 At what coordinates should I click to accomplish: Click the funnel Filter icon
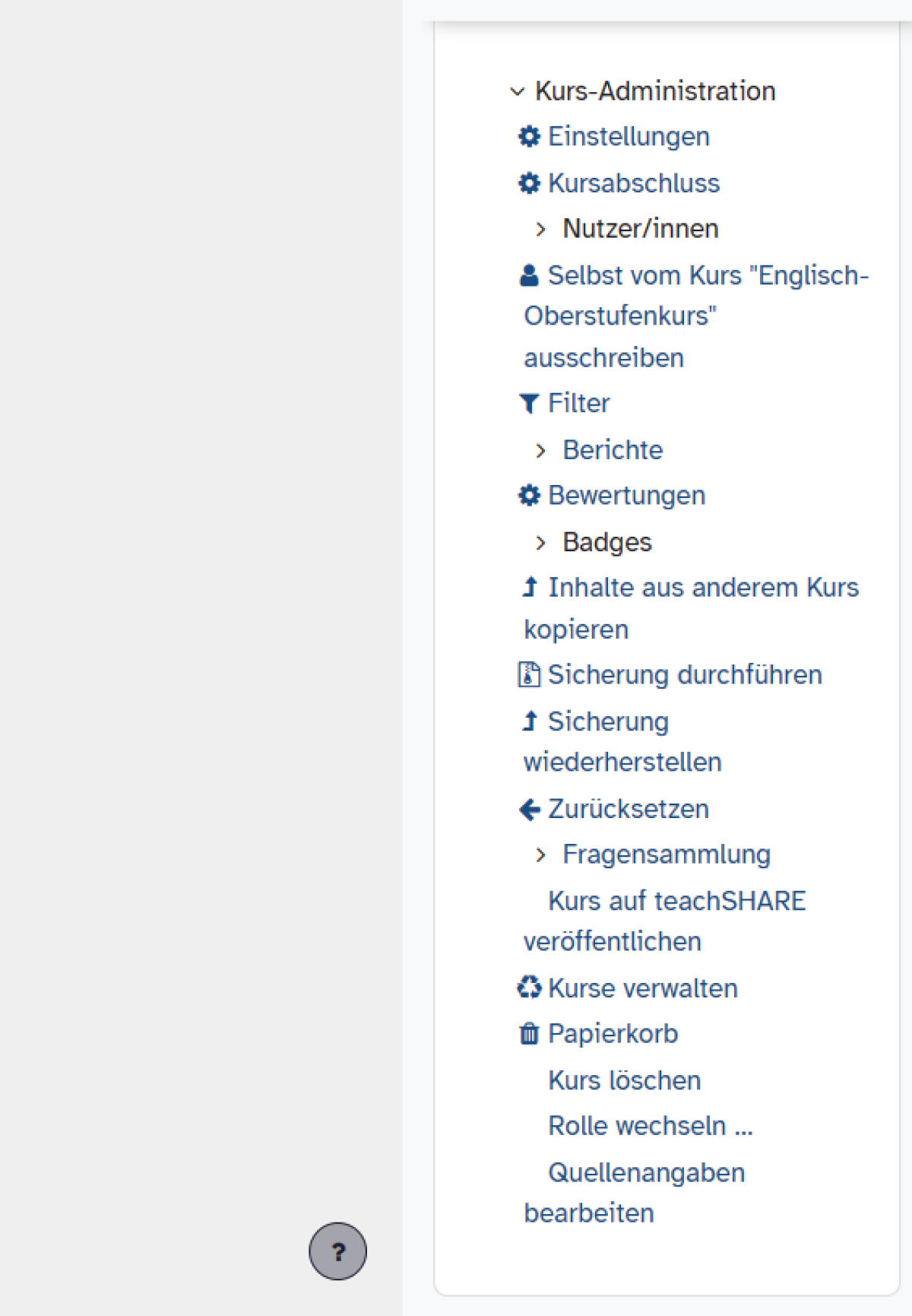(x=529, y=404)
